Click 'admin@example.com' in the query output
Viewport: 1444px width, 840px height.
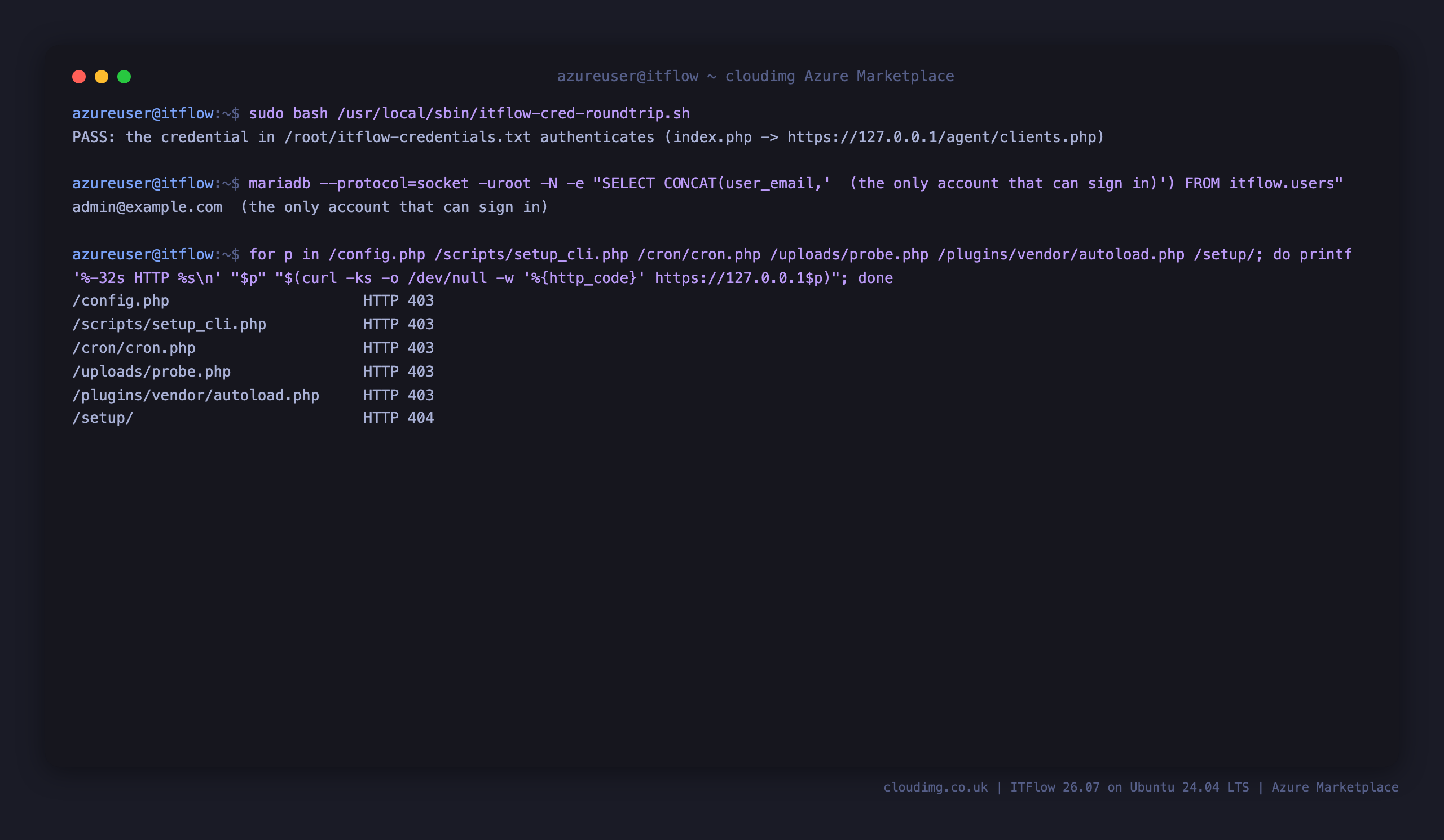point(147,207)
